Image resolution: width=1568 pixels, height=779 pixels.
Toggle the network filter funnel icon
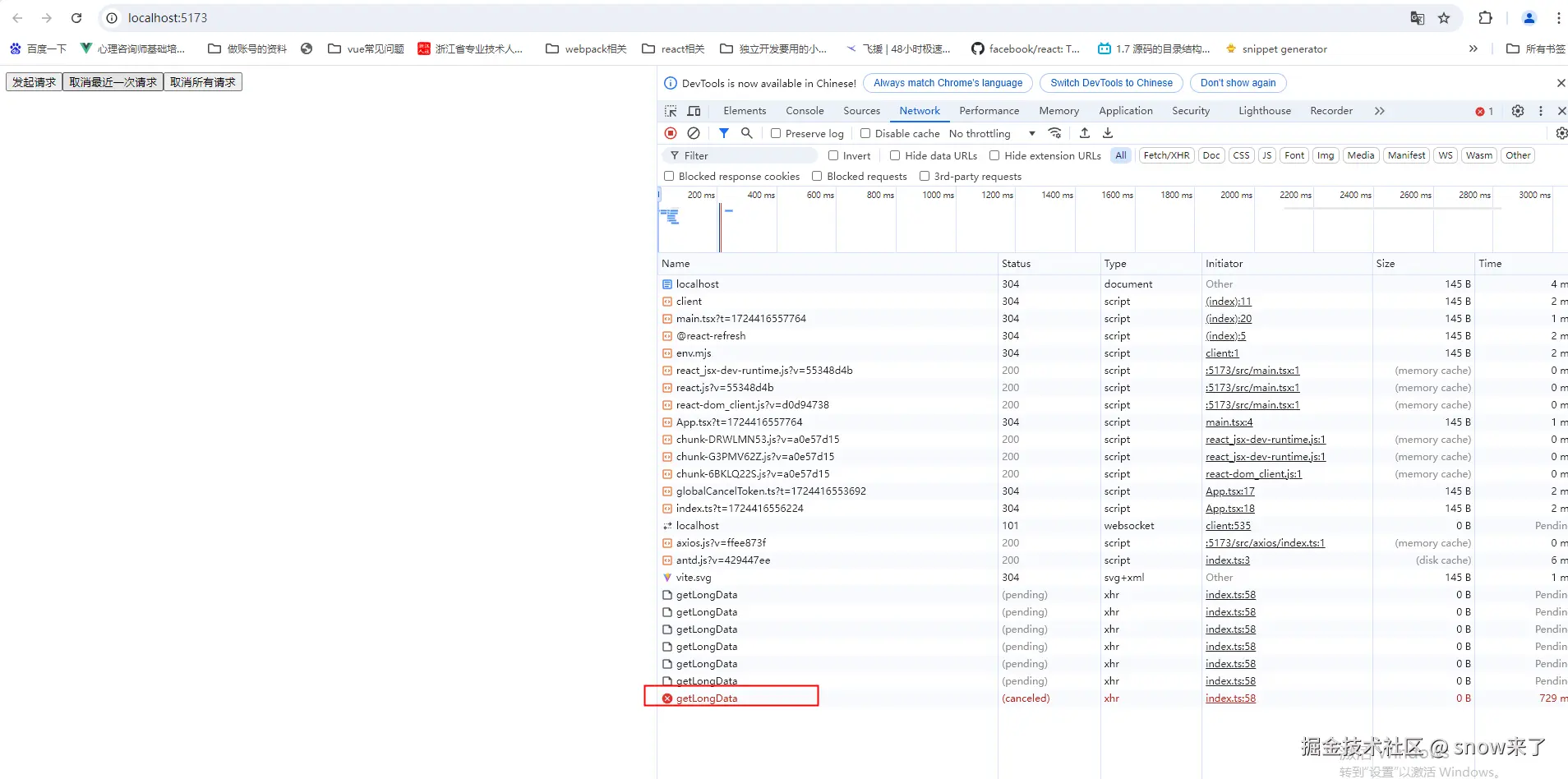(x=724, y=133)
